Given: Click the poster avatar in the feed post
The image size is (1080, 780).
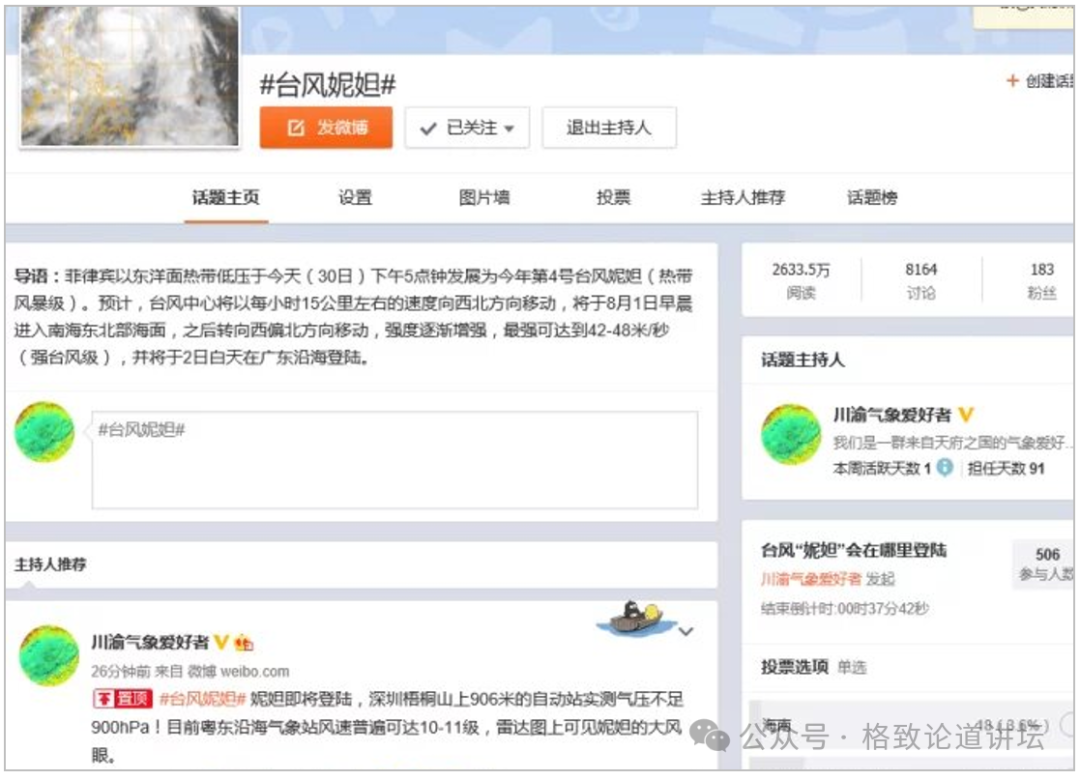Looking at the screenshot, I should click(49, 655).
